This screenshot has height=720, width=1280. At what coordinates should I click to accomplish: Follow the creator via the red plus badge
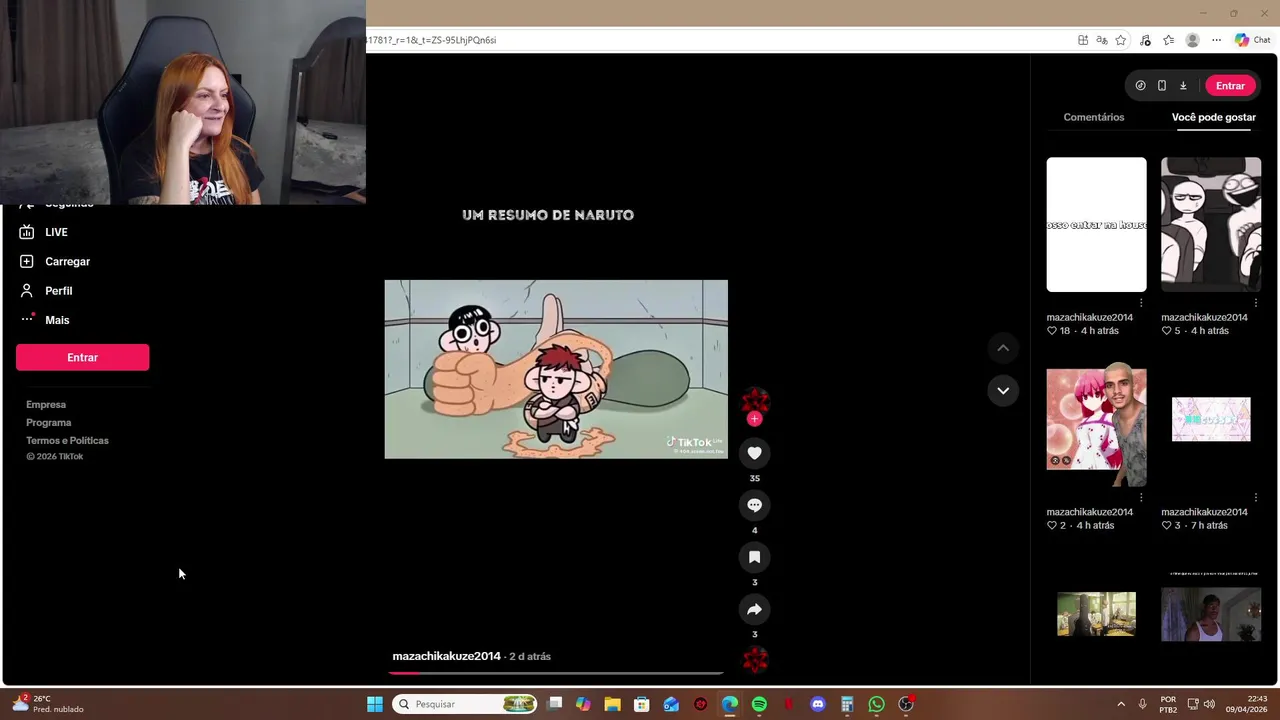click(754, 419)
